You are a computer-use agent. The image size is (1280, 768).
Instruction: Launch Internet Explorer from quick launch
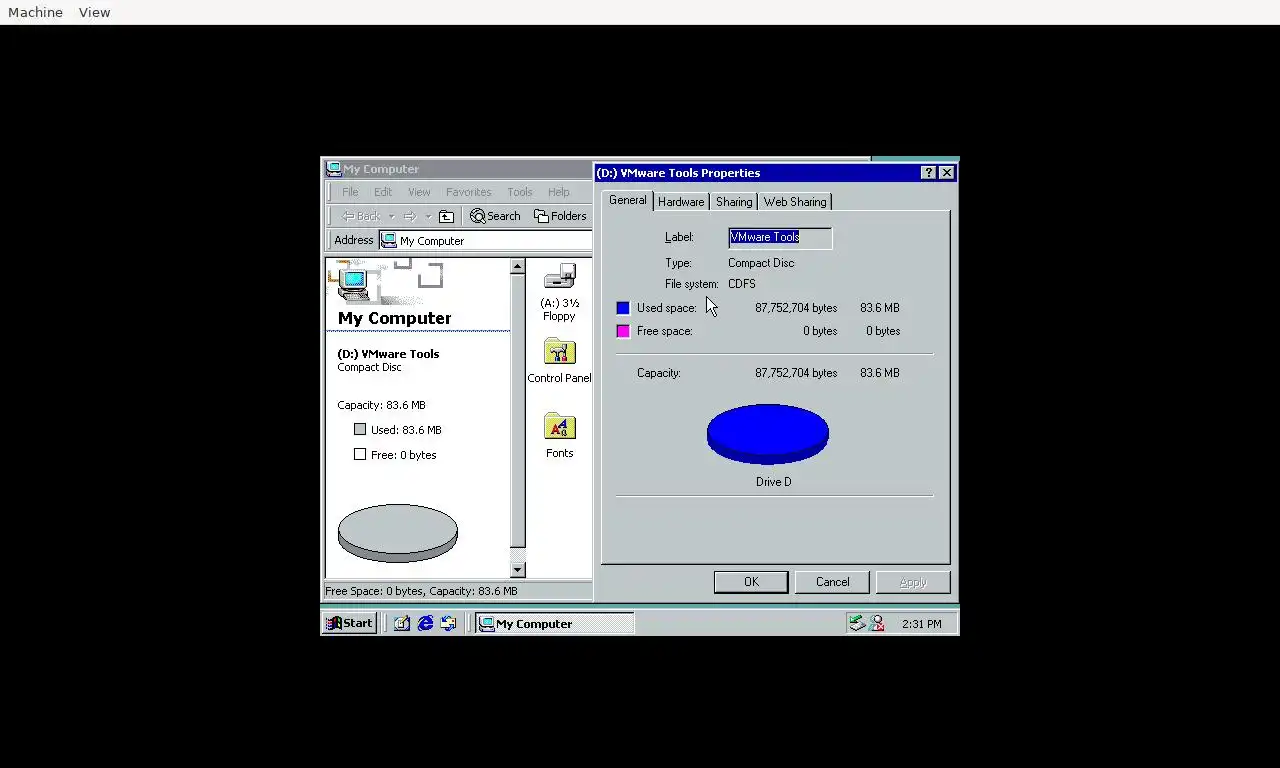click(x=425, y=623)
